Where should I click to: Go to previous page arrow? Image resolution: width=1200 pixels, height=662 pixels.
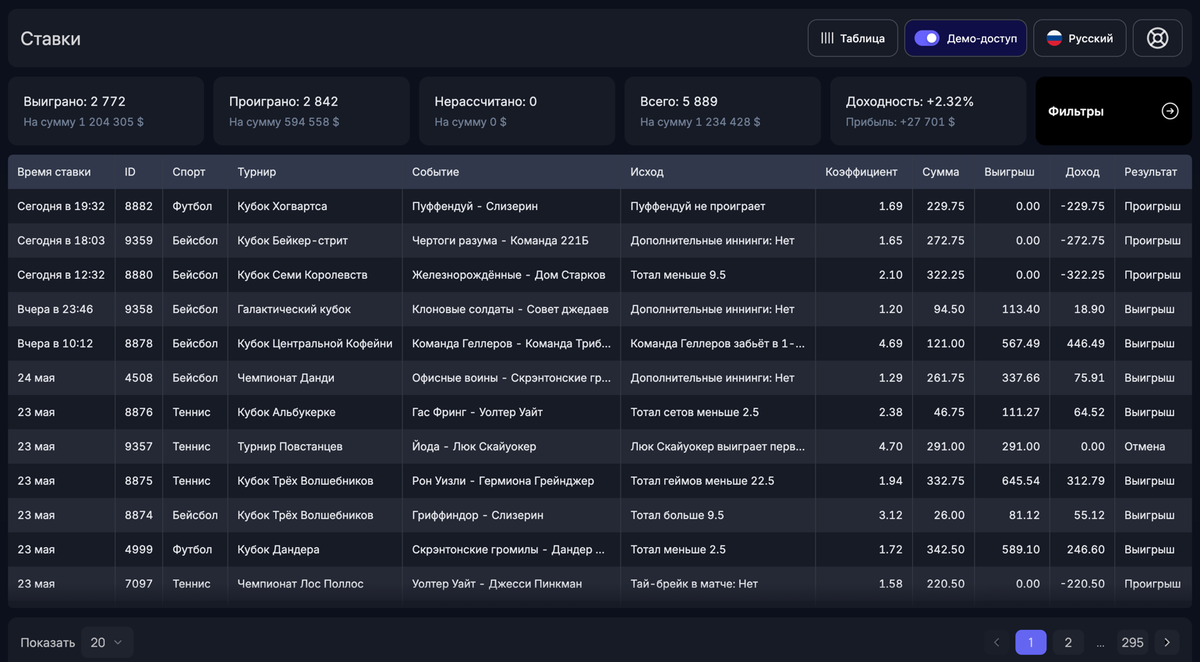pos(997,642)
